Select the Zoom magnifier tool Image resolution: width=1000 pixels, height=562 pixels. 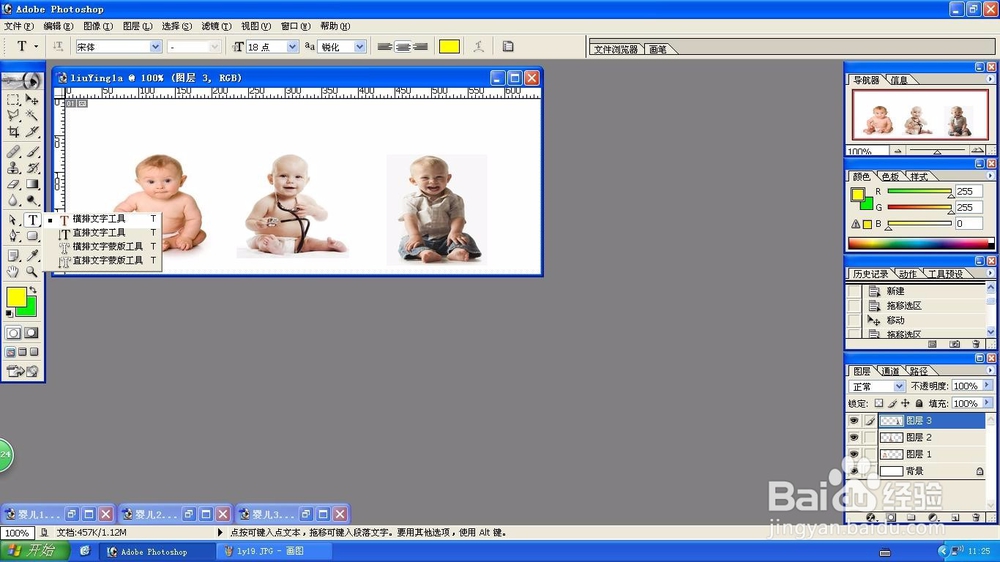[x=32, y=272]
